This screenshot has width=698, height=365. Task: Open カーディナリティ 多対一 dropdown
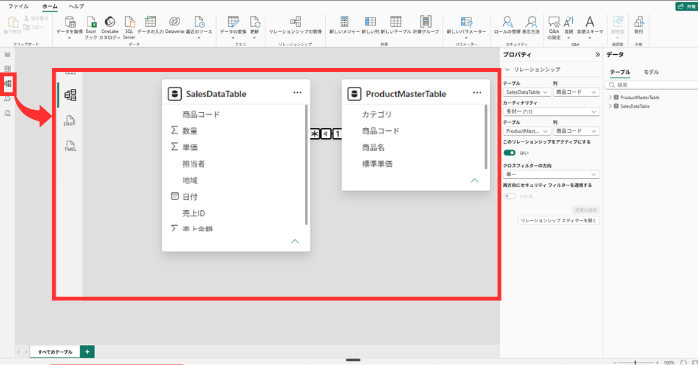point(551,112)
